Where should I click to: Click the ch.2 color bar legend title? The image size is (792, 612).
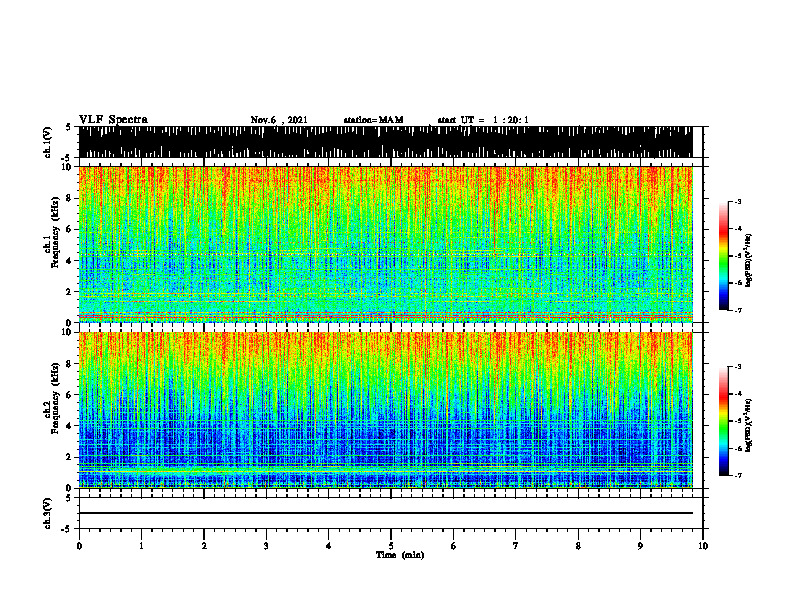coord(749,425)
